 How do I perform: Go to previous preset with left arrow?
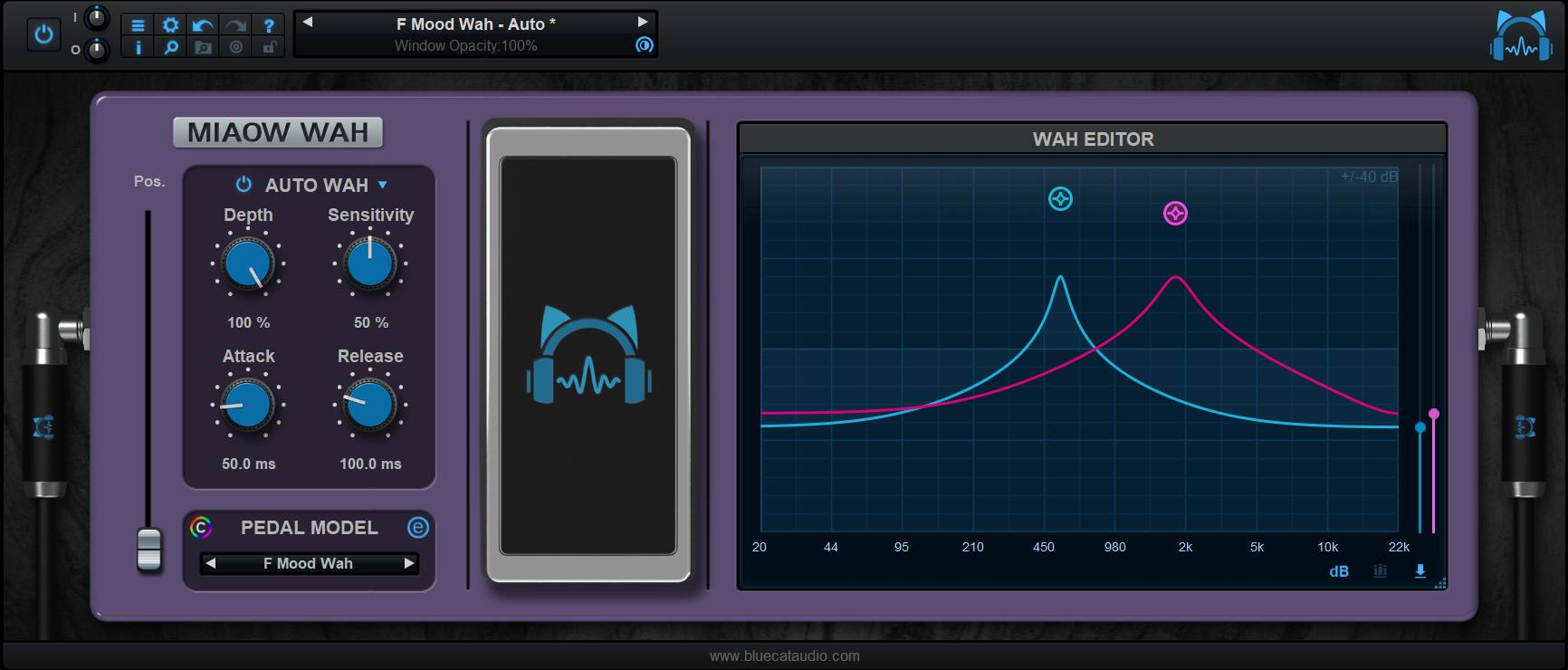308,23
